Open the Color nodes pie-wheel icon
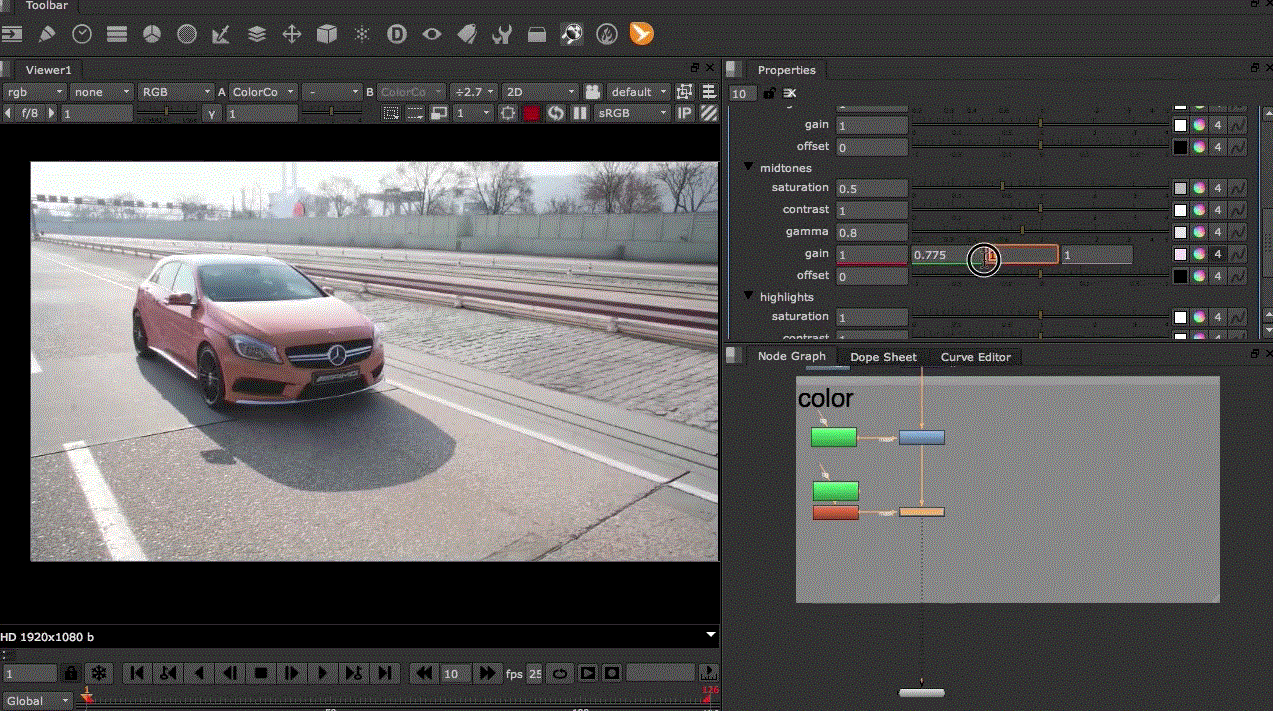 pos(152,34)
